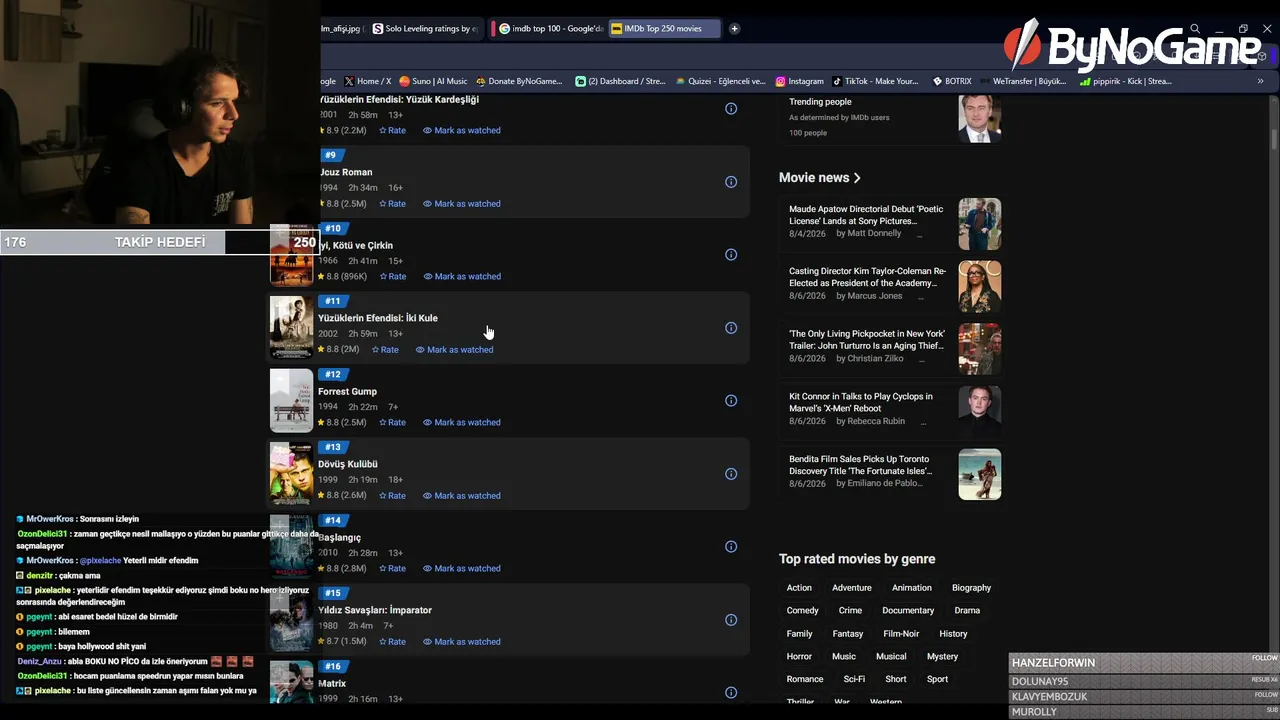
Task: Open pippirik Kick bookmark
Action: coord(1125,81)
